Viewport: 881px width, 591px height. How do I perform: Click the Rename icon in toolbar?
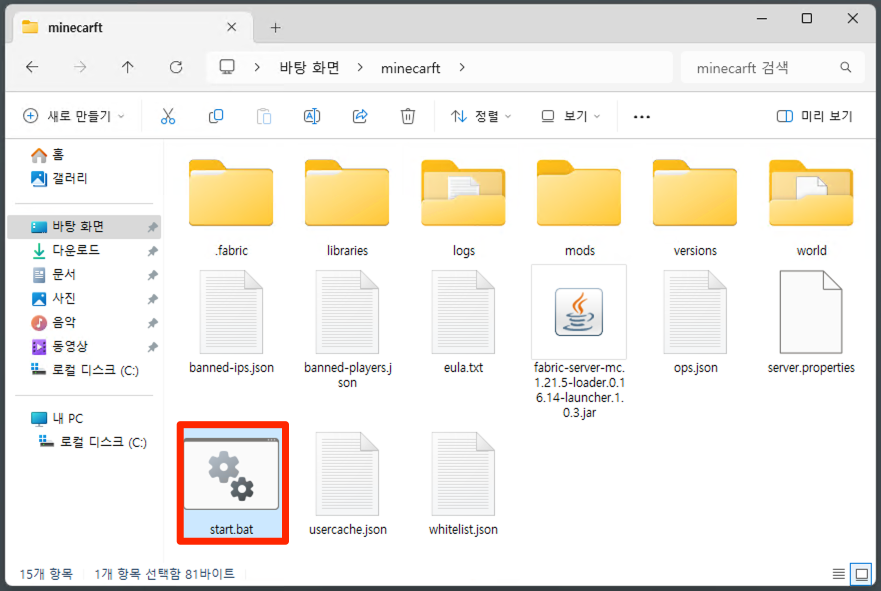(x=312, y=116)
